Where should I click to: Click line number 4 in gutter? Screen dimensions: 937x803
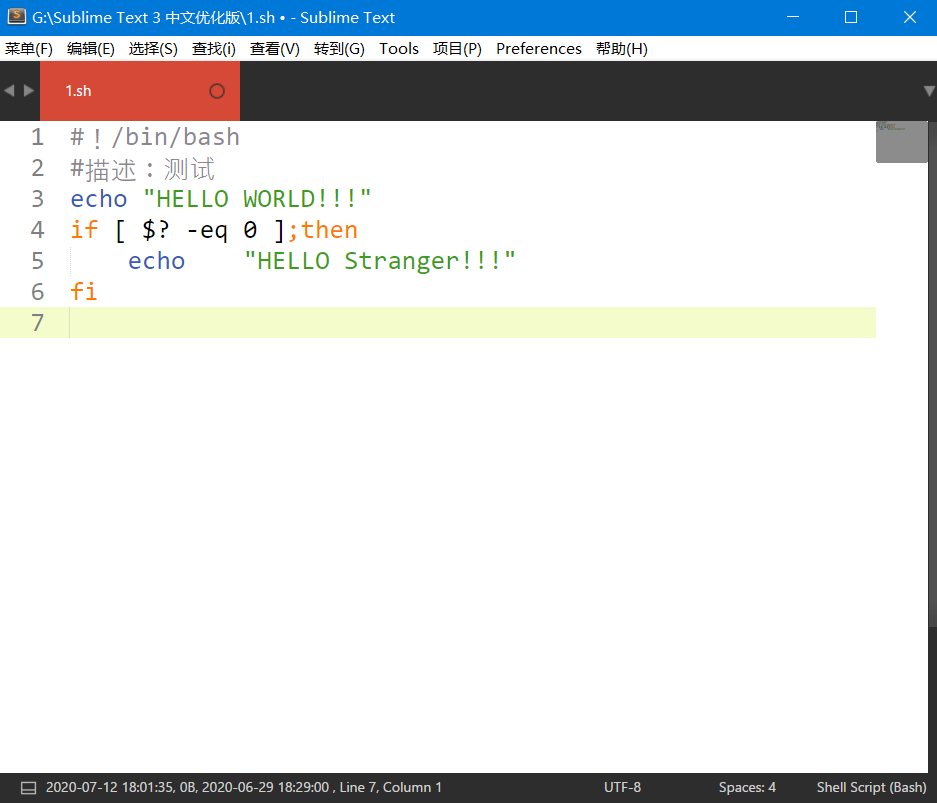coord(38,229)
